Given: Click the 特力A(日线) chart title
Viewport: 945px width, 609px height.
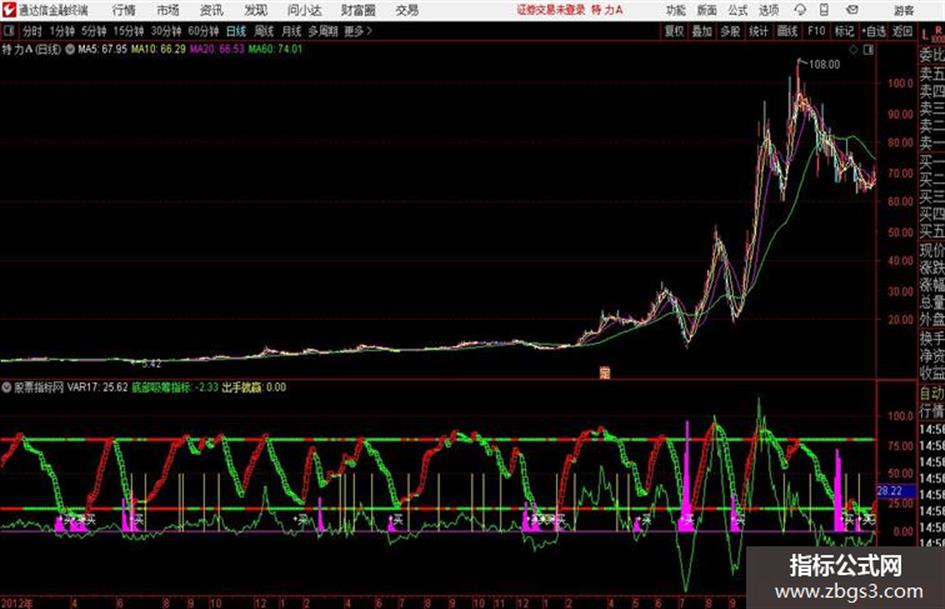Looking at the screenshot, I should pyautogui.click(x=31, y=49).
